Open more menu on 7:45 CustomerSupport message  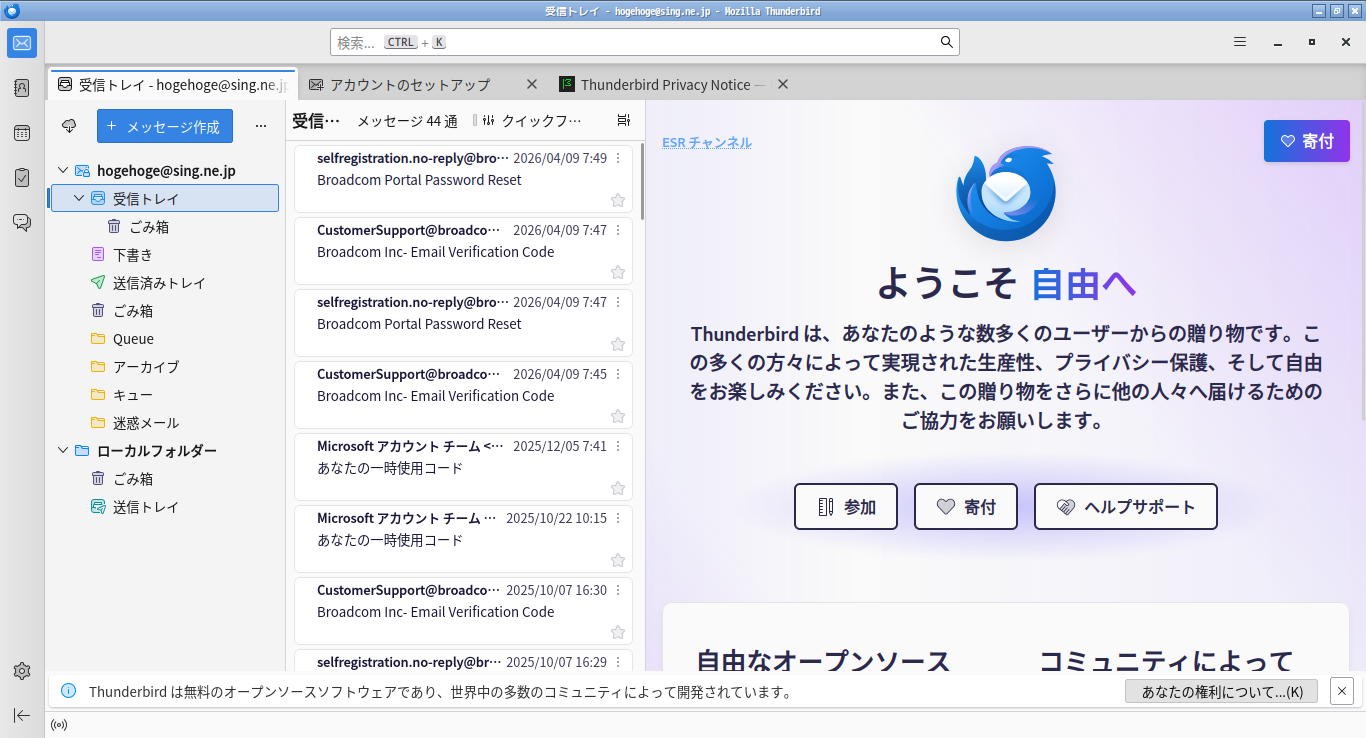618,374
